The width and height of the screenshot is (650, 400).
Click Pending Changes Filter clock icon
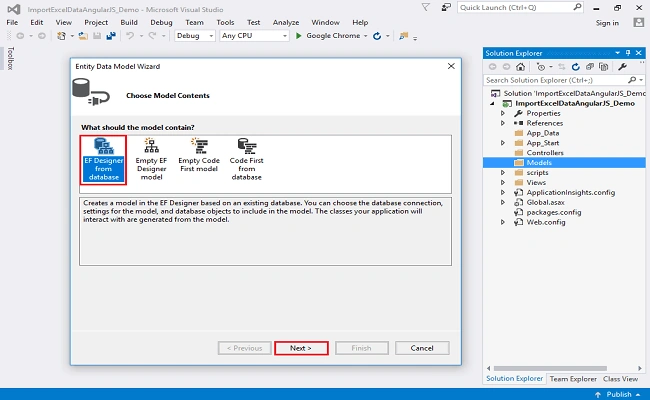click(x=541, y=66)
